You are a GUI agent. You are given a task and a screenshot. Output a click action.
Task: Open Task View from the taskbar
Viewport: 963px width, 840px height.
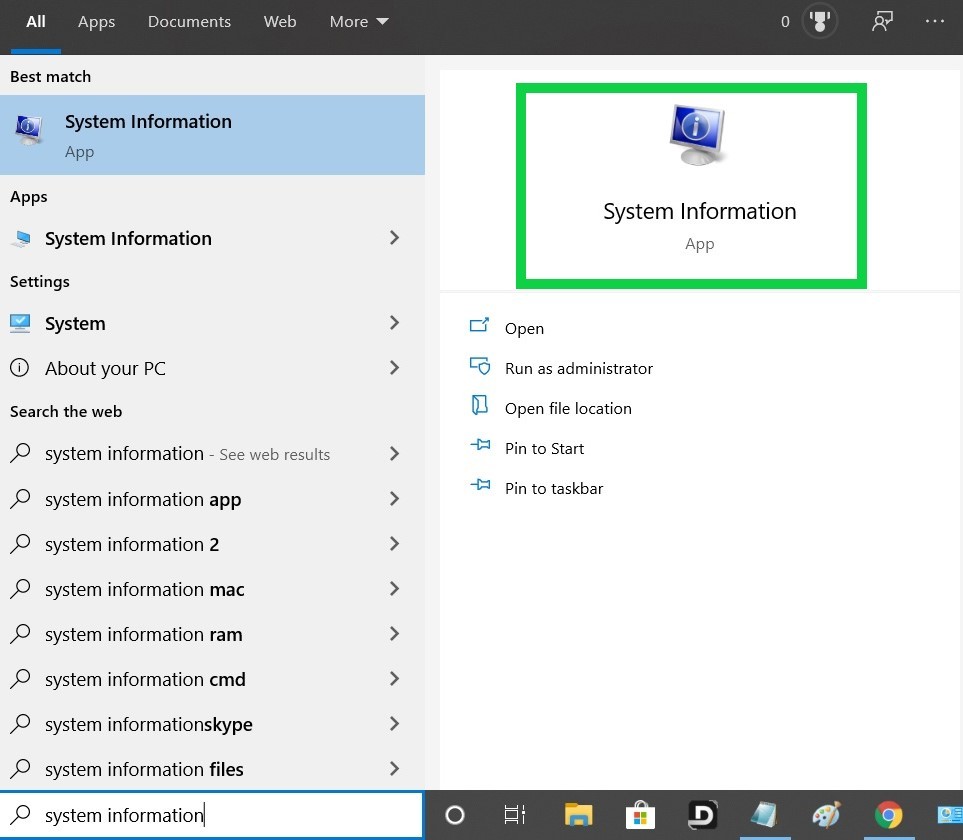coord(514,815)
